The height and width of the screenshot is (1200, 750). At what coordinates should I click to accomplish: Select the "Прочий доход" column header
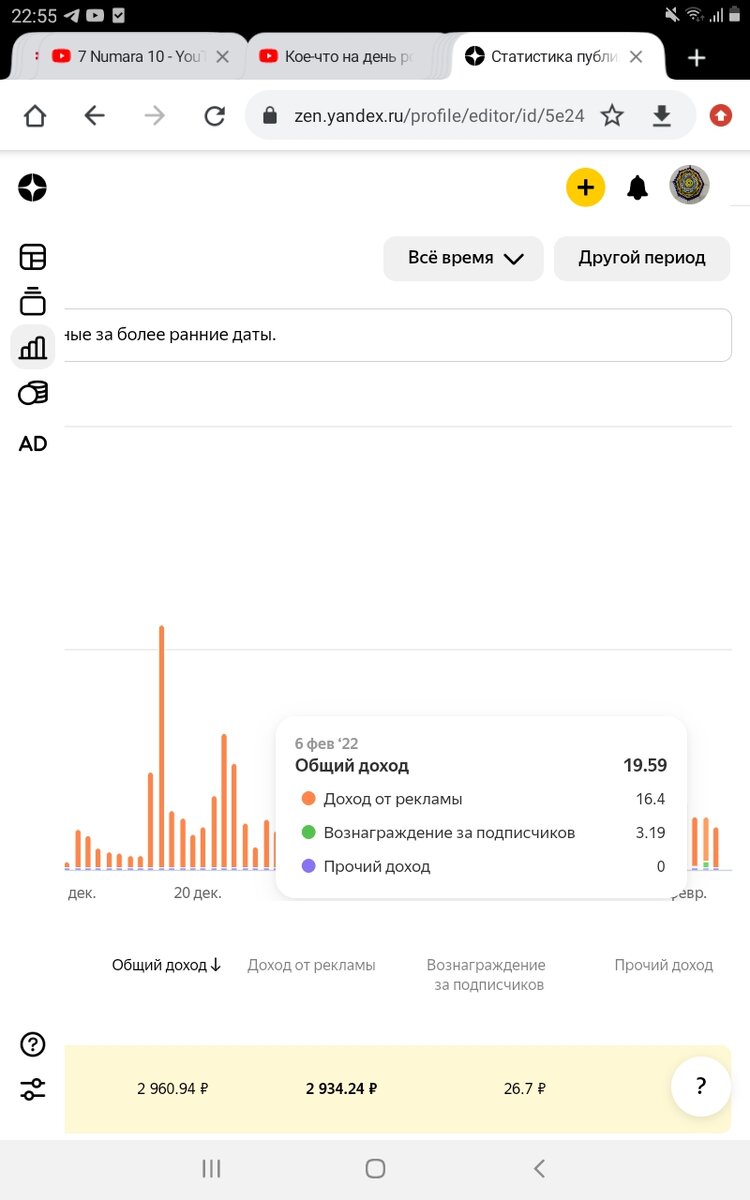[663, 965]
